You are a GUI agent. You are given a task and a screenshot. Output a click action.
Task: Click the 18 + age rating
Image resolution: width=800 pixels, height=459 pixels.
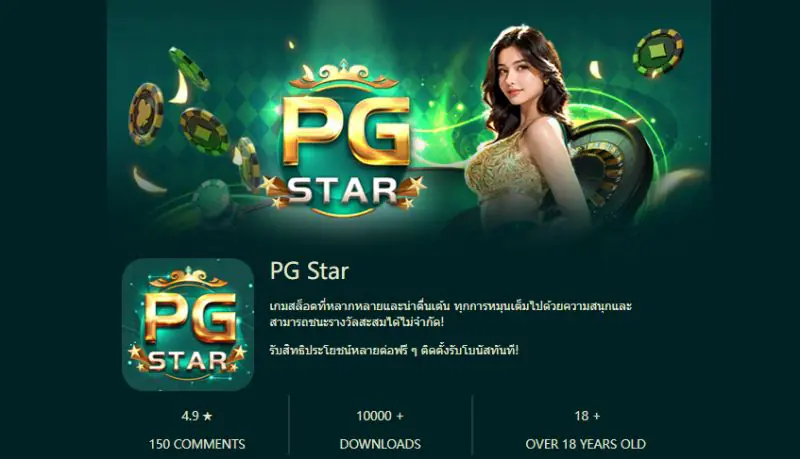tap(587, 416)
